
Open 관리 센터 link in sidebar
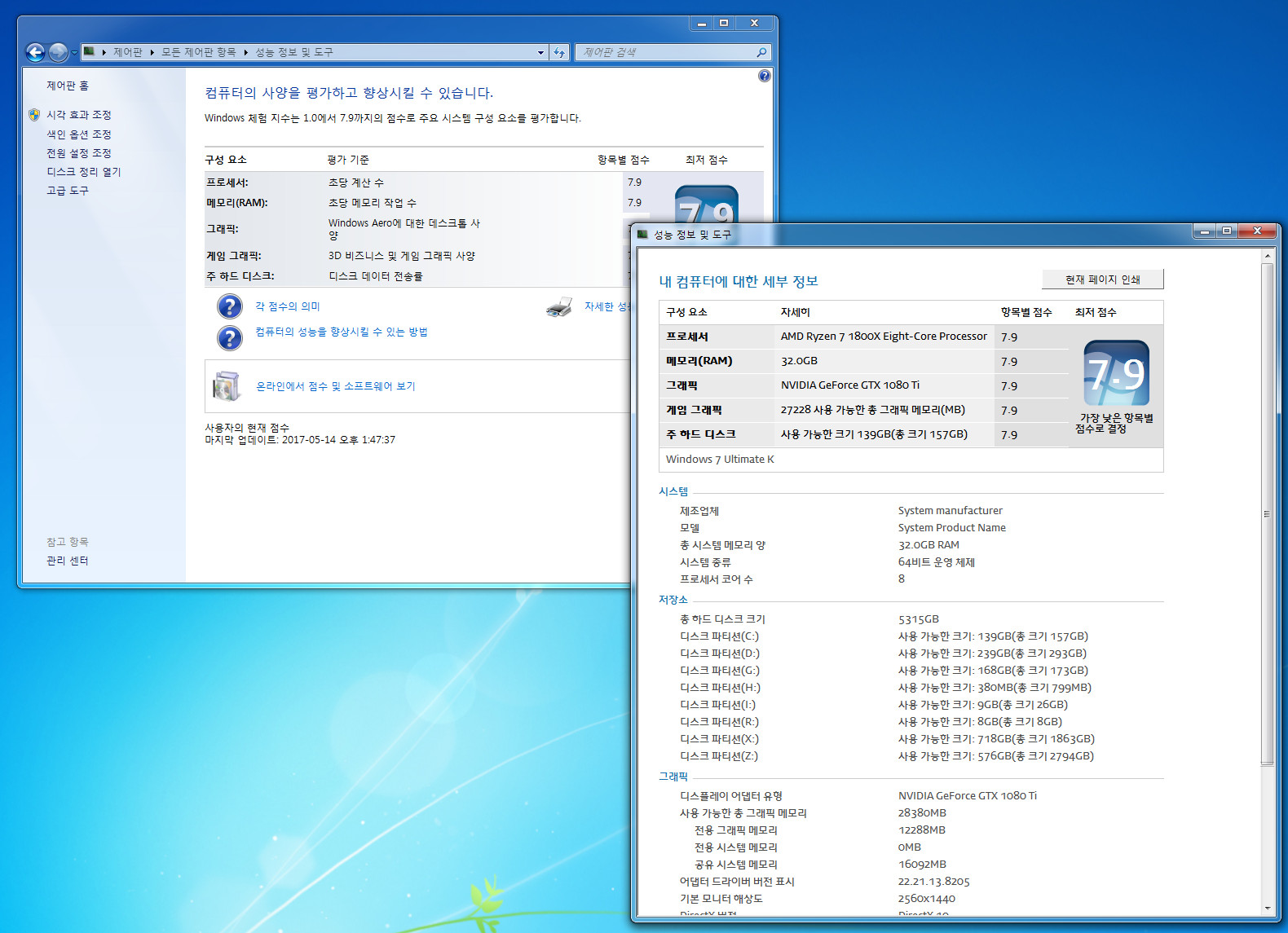tap(67, 561)
